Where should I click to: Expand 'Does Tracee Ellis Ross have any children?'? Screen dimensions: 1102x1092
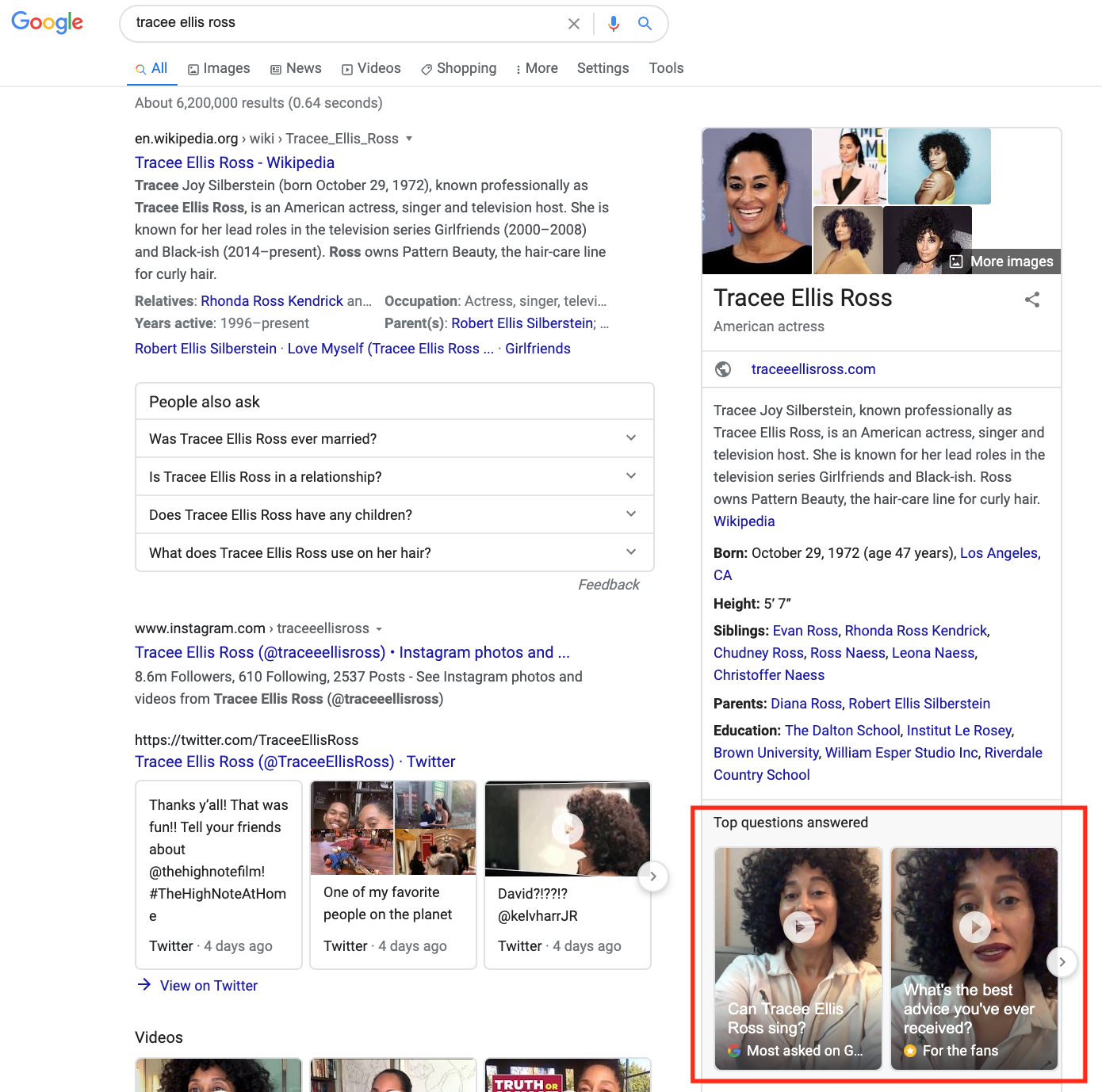coord(395,514)
